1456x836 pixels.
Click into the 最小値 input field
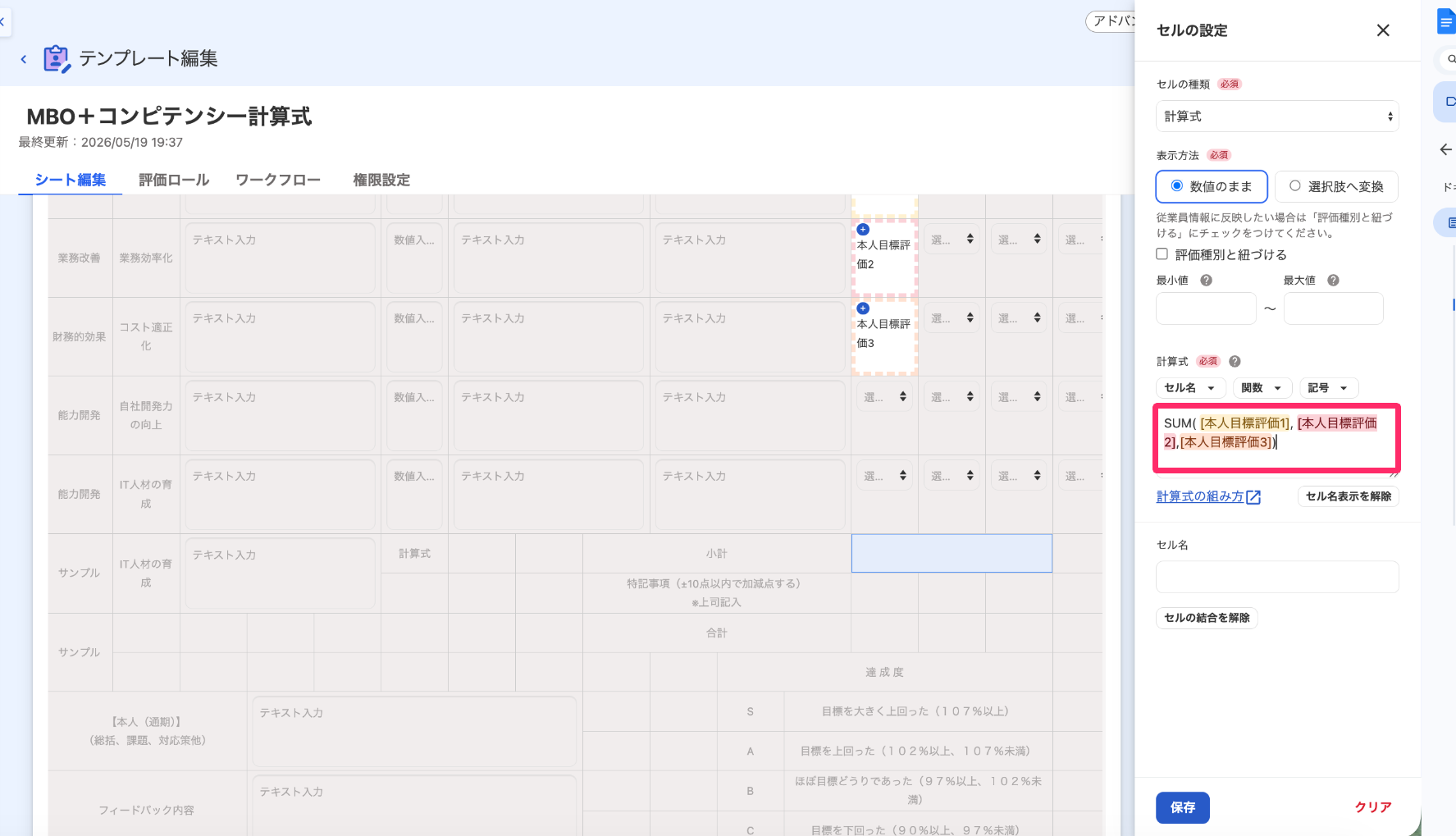click(1206, 308)
